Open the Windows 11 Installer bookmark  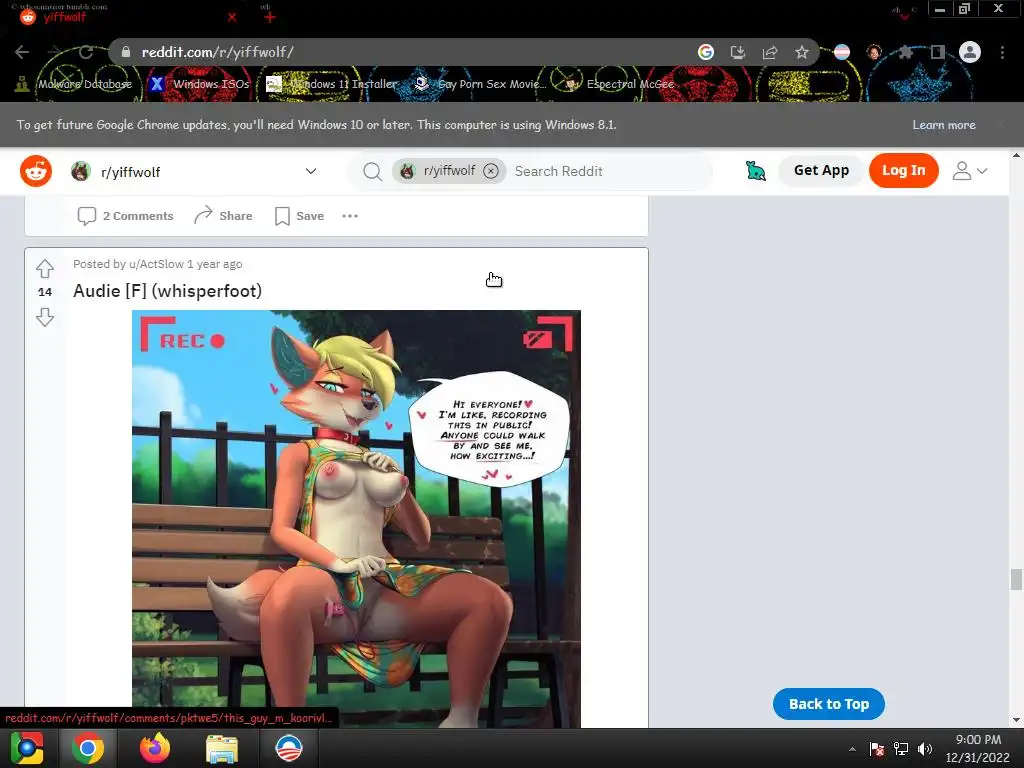[x=332, y=84]
